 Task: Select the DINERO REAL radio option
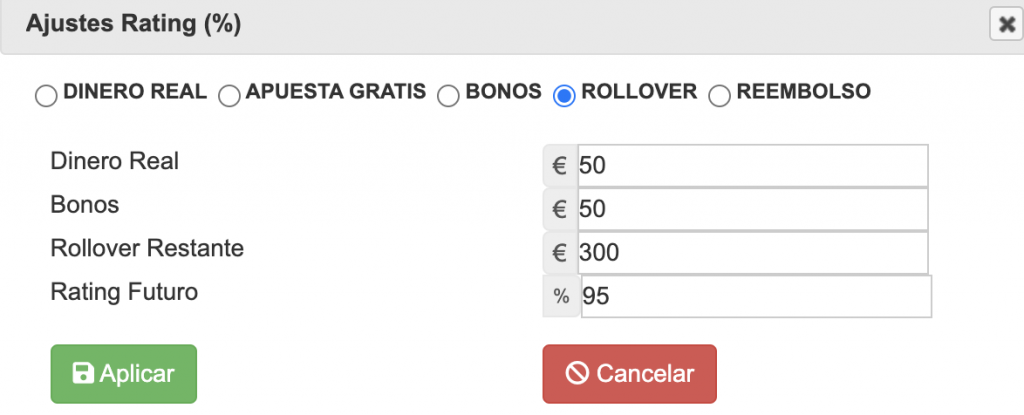[x=46, y=97]
